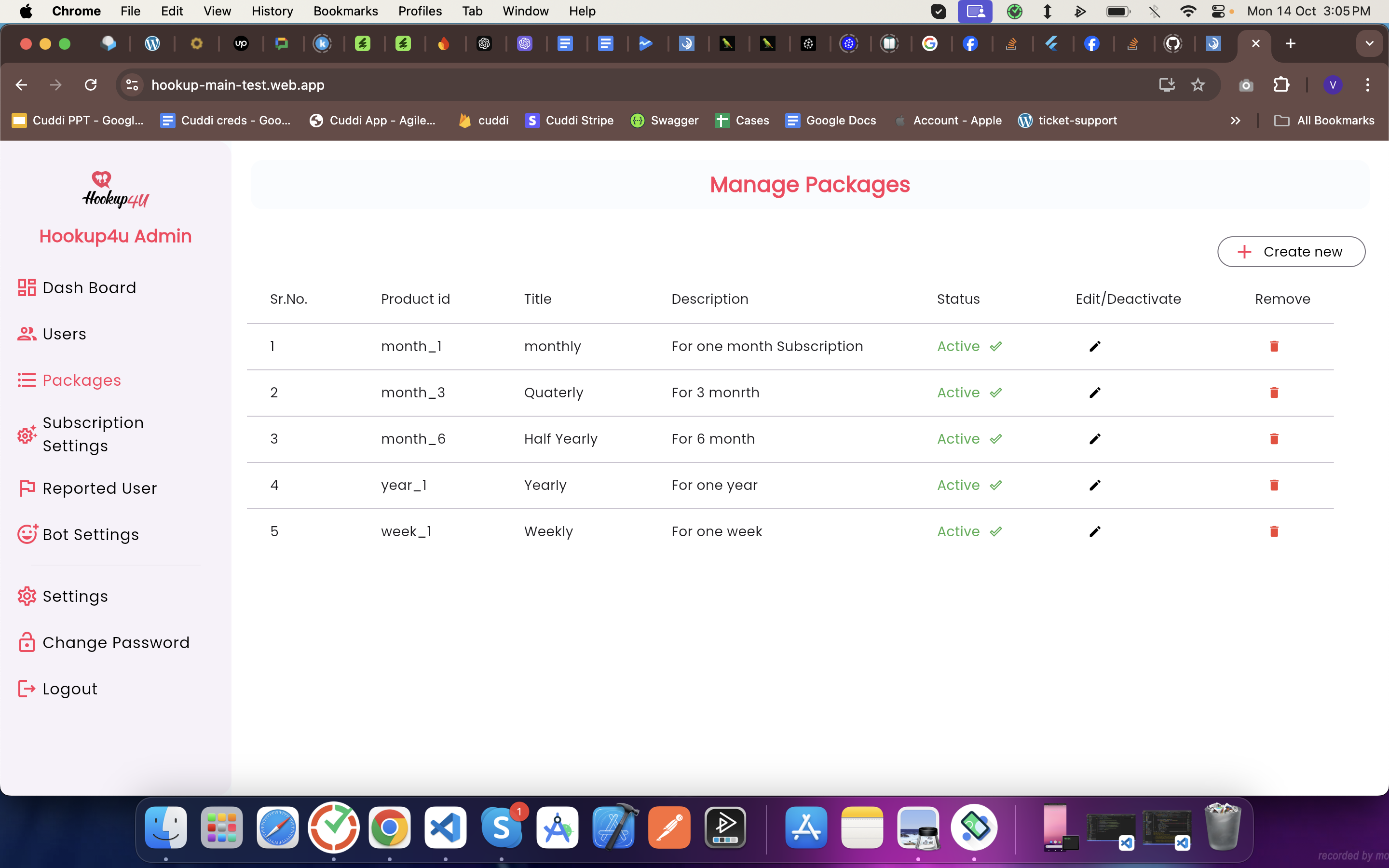Open Finder from the Dock
The height and width of the screenshot is (868, 1389).
pyautogui.click(x=166, y=827)
